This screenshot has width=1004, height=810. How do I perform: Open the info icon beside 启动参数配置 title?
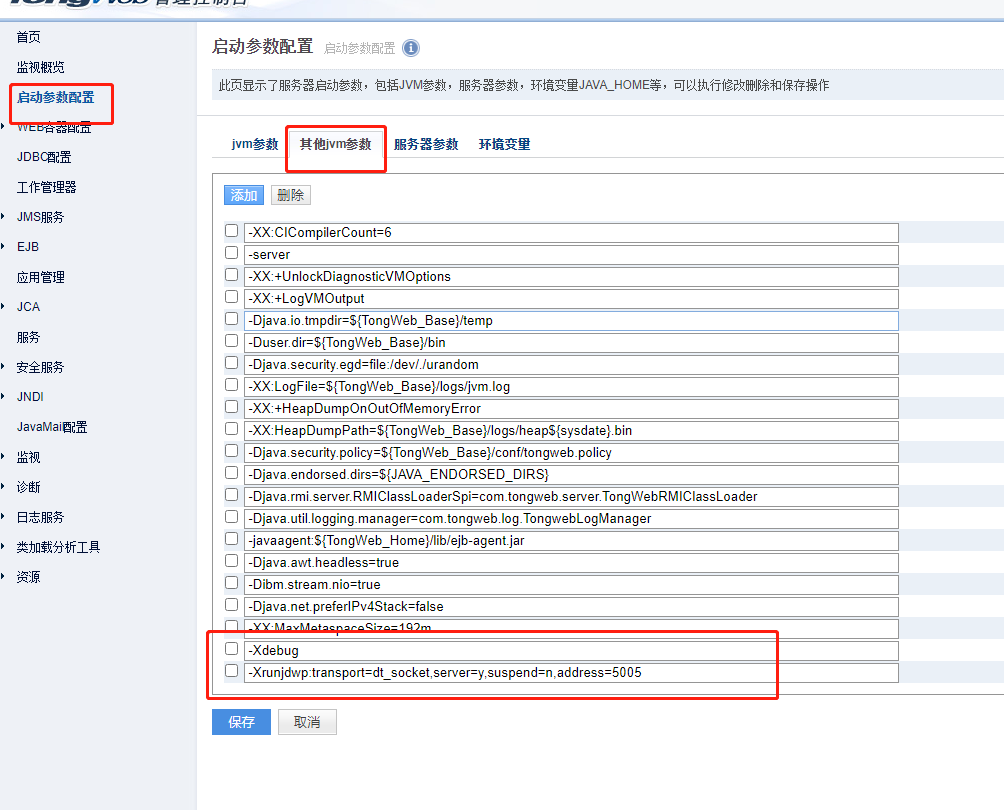click(410, 47)
